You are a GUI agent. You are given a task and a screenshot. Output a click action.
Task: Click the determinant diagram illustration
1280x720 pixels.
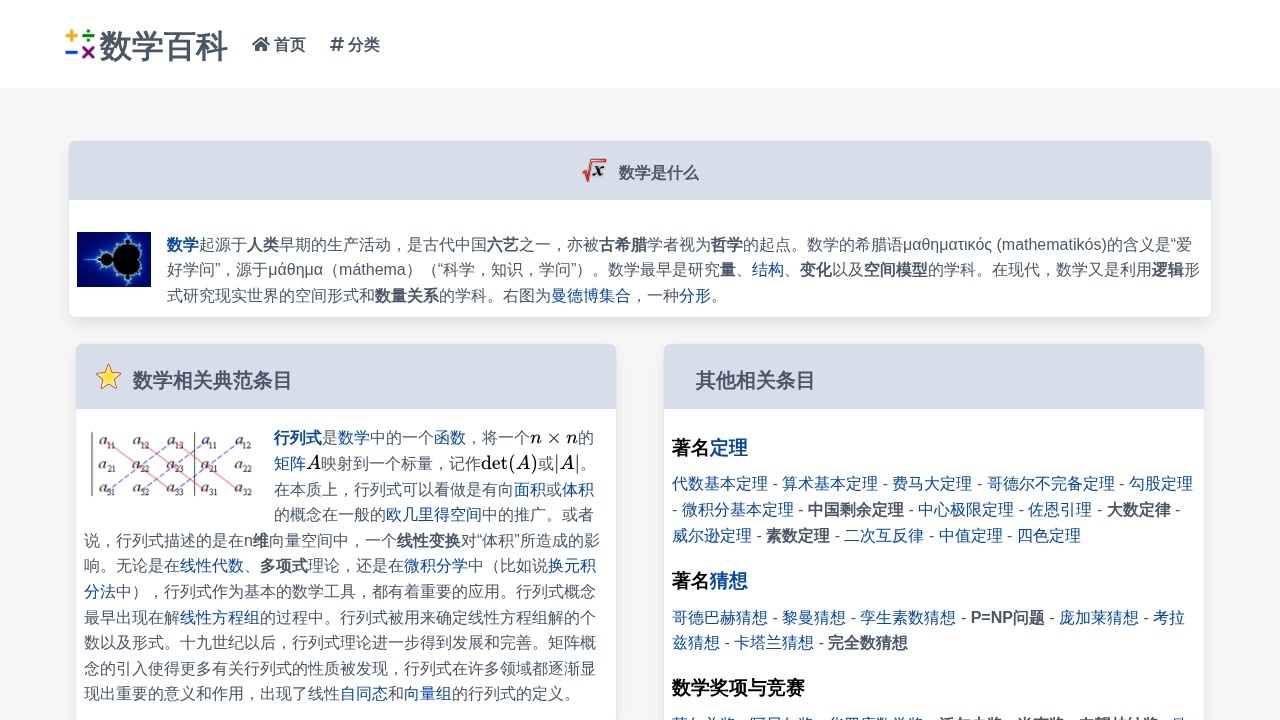(170, 463)
